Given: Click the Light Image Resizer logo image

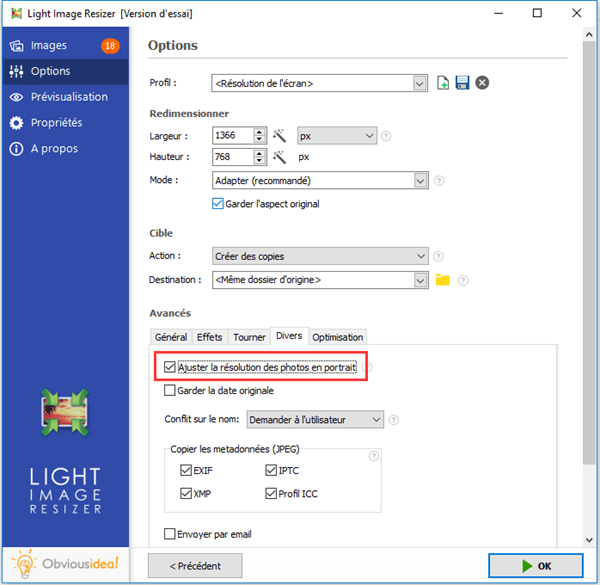Looking at the screenshot, I should tap(65, 412).
